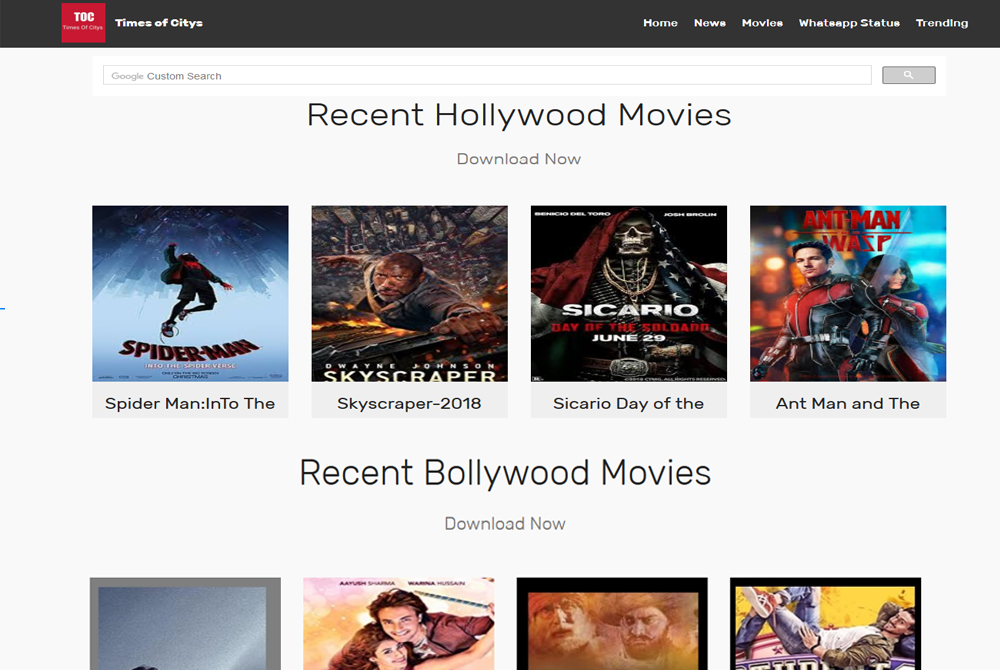
Task: Click the Google Custom Search input field
Action: coord(487,76)
